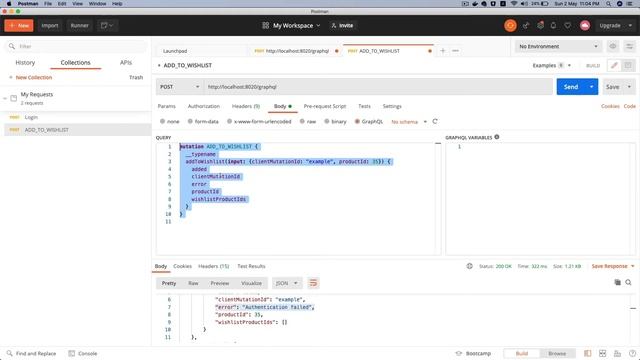This screenshot has height=360, width=640.
Task: Open the tab options ellipsis menu
Action: tap(456, 51)
